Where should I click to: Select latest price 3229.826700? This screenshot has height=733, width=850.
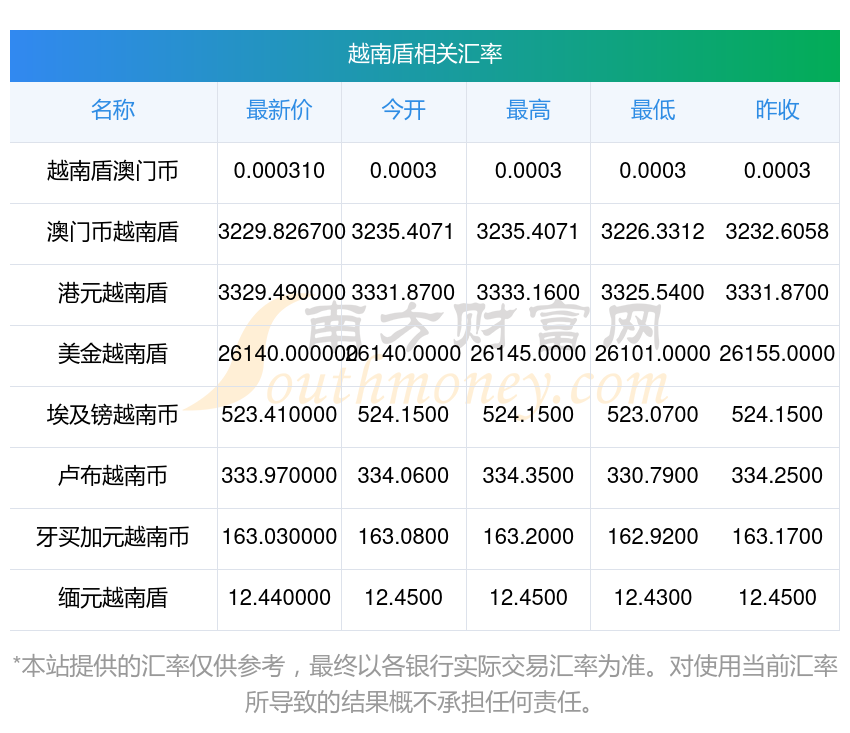click(x=281, y=232)
